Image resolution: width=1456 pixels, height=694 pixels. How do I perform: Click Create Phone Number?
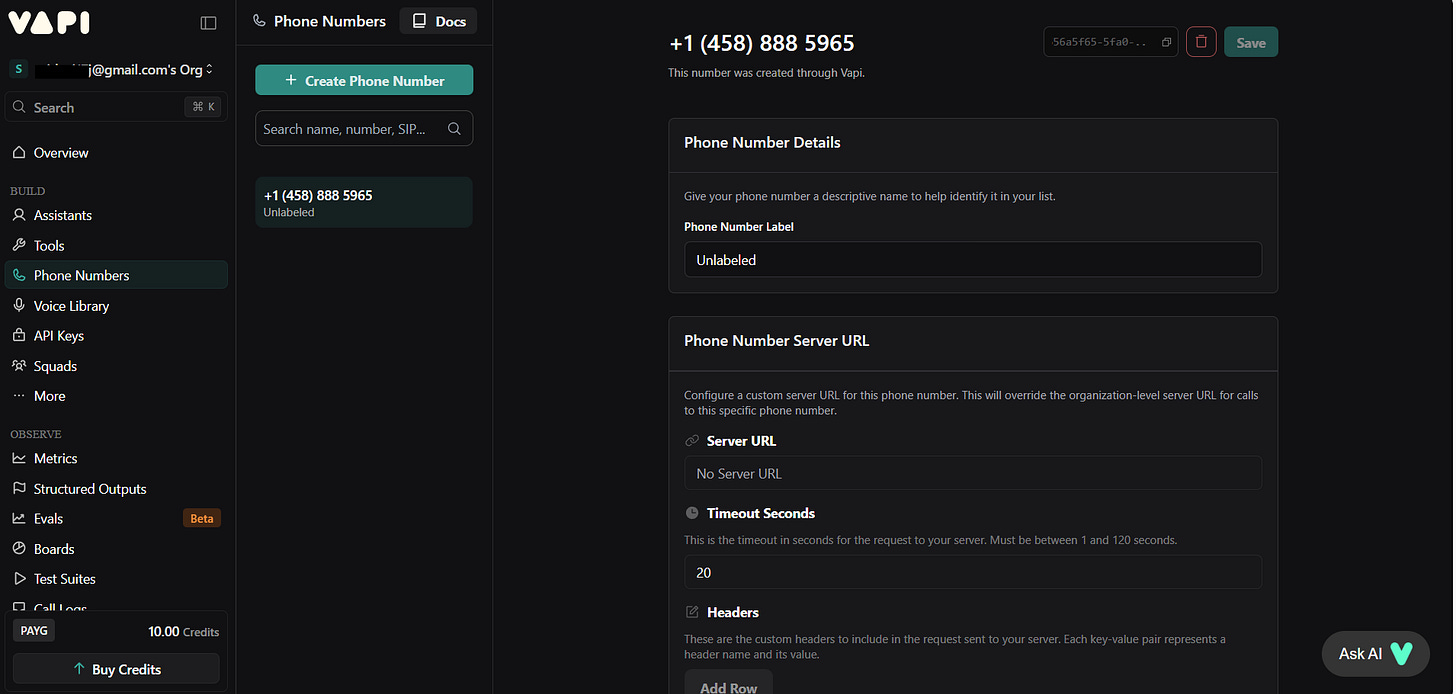click(x=364, y=80)
